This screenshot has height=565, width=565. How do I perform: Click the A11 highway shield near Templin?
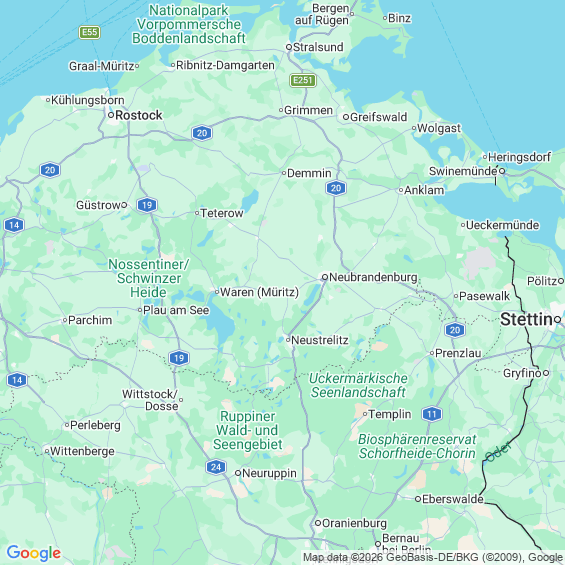tap(432, 414)
